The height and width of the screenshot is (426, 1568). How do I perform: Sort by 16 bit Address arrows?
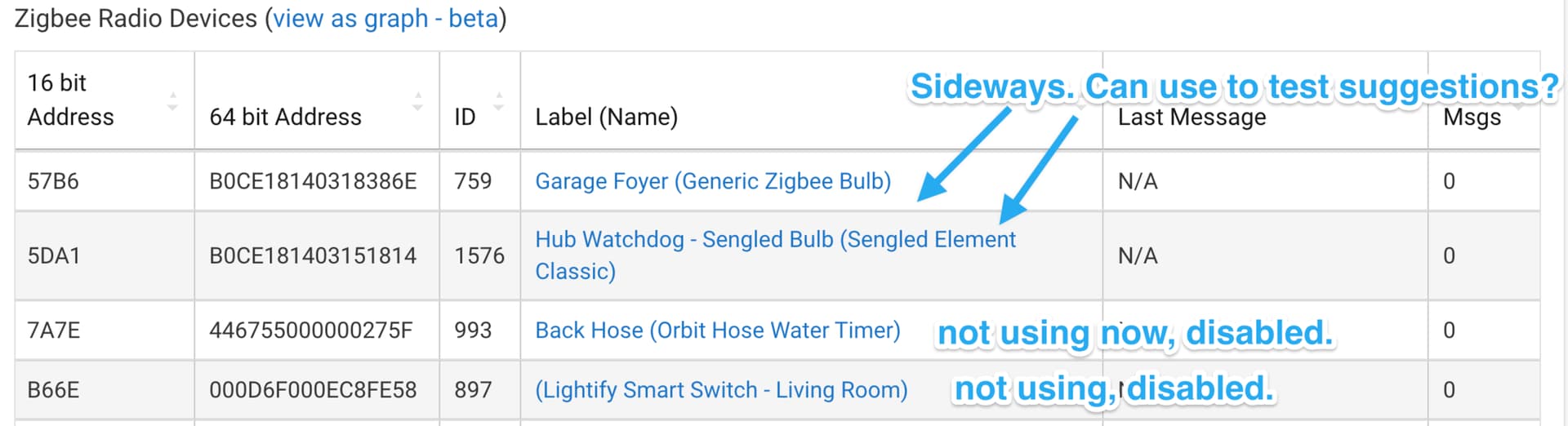[x=172, y=101]
